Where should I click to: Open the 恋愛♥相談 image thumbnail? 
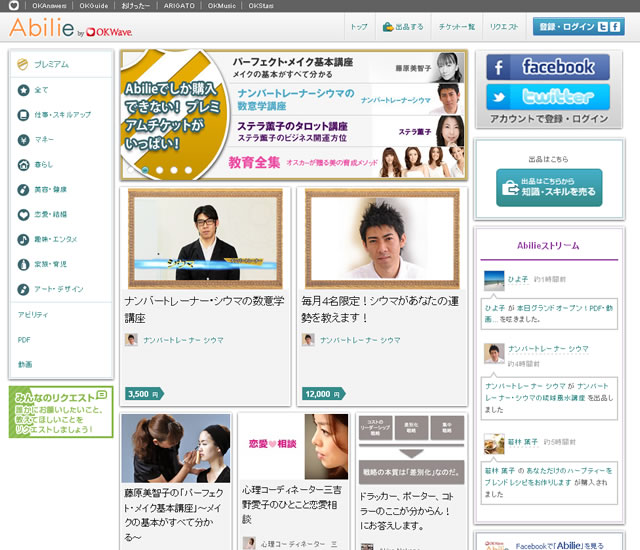coord(293,446)
